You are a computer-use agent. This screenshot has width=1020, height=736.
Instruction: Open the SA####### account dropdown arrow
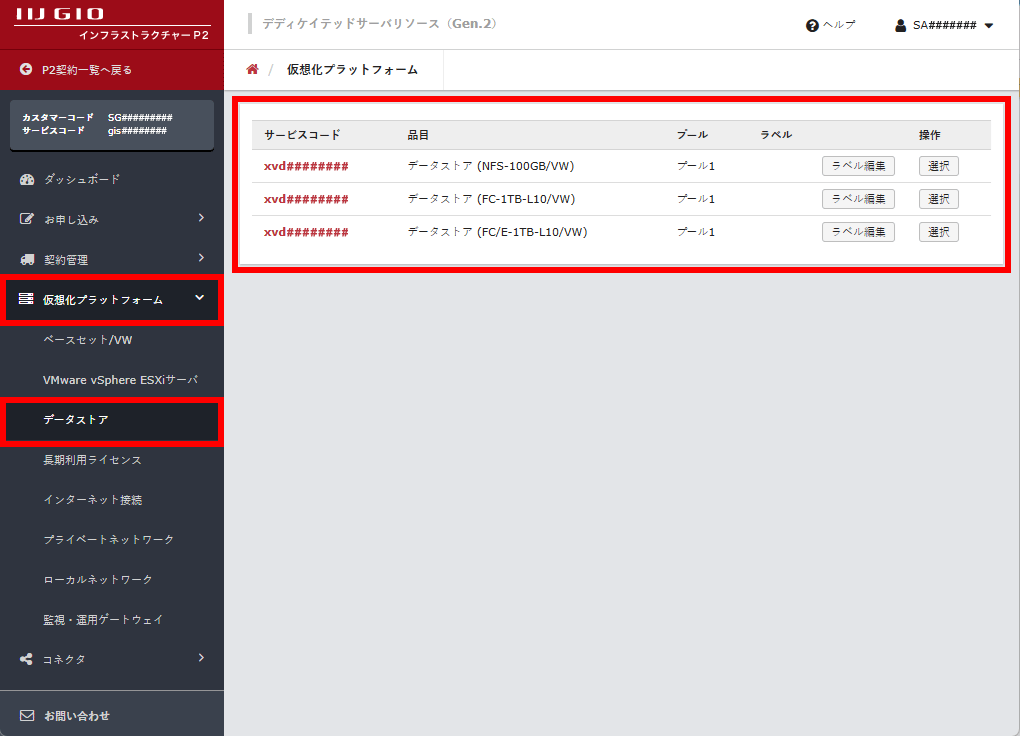pyautogui.click(x=989, y=26)
